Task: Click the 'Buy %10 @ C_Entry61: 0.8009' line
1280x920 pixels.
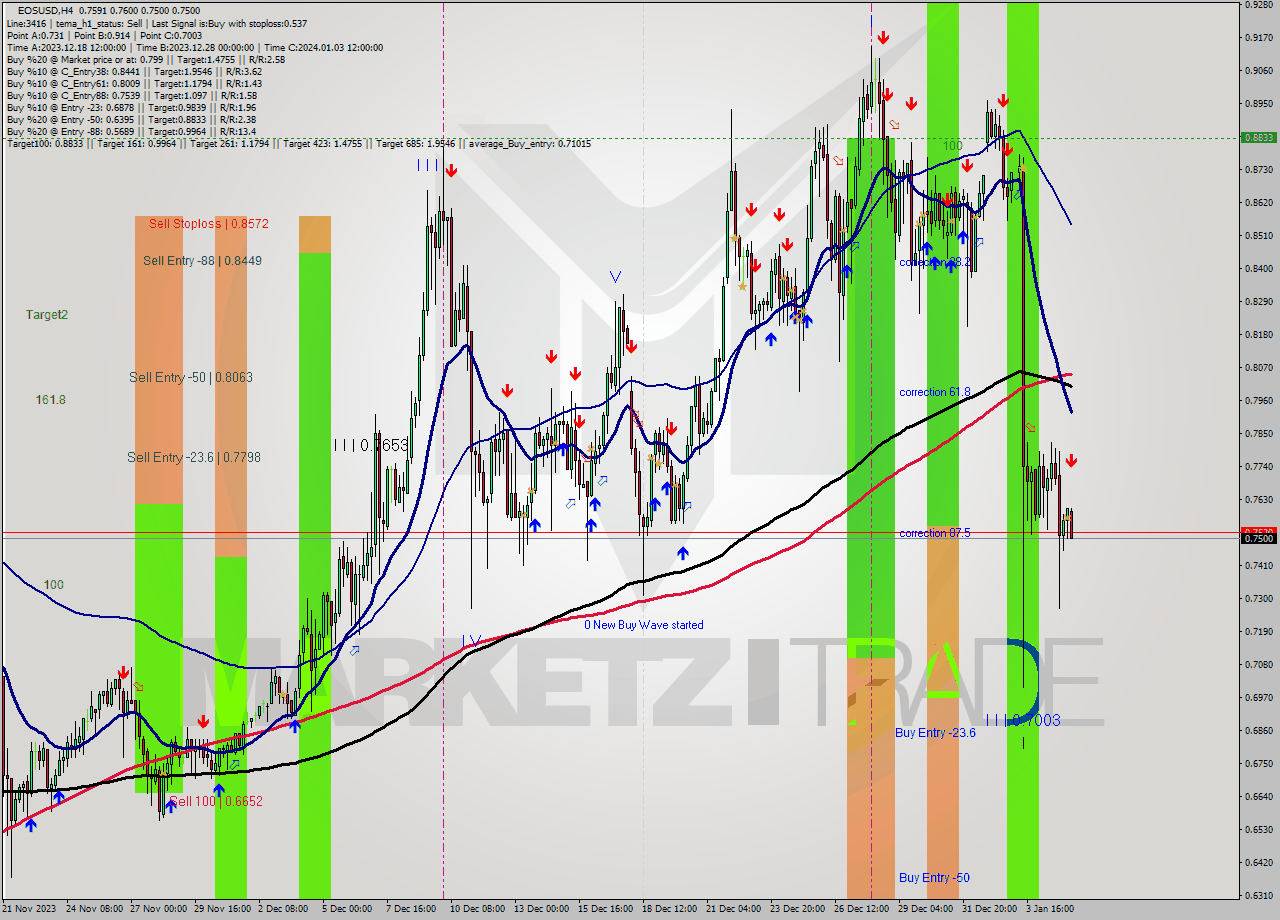Action: [x=134, y=83]
